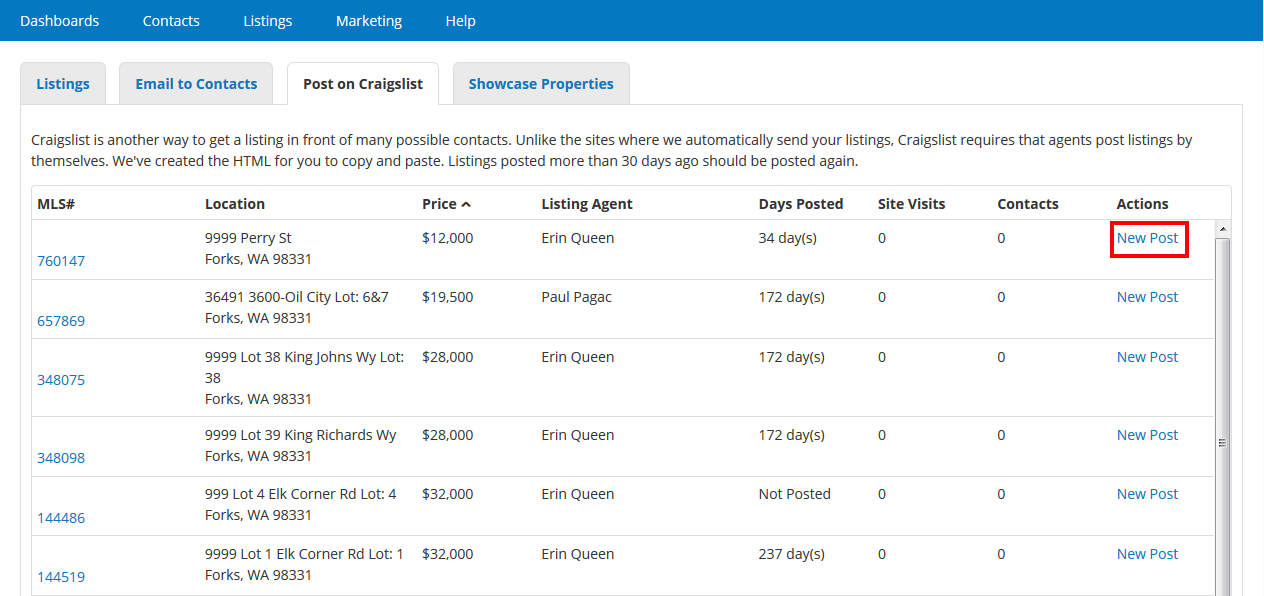Click New Post for Lot 1 Elk Corner Rd

point(1148,554)
